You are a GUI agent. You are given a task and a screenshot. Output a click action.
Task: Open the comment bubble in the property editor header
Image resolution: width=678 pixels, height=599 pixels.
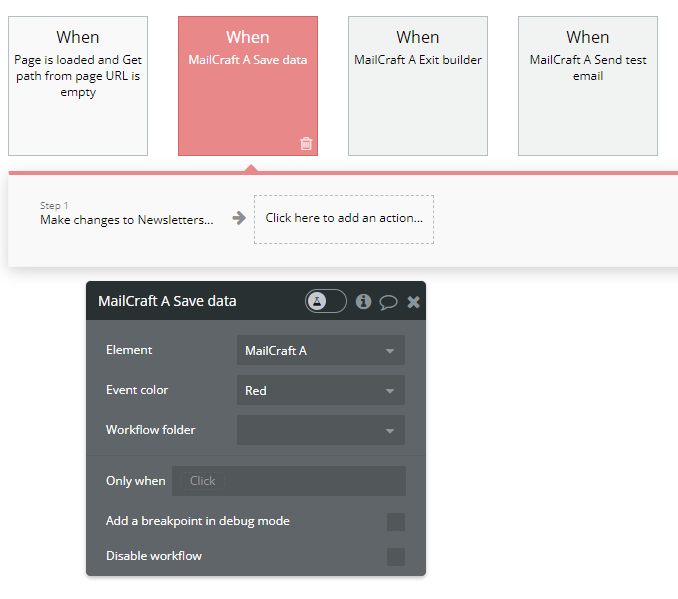click(388, 302)
